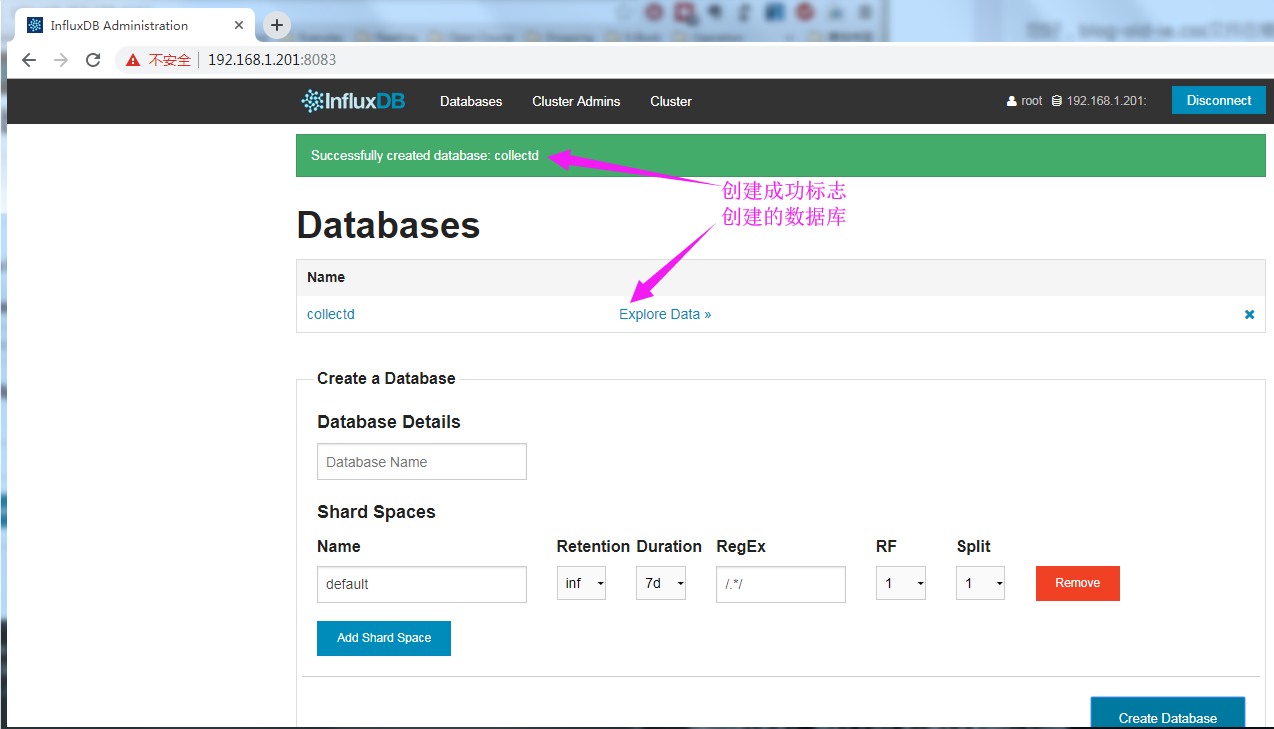Open the Retention dropdown showing inf

pyautogui.click(x=581, y=583)
